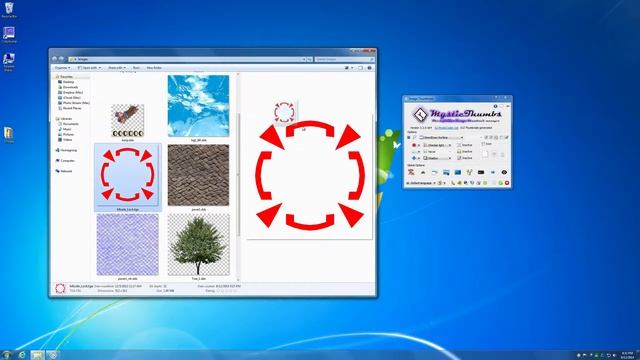
Task: Click the Forward arrow in Explorer
Action: pyautogui.click(x=61, y=59)
